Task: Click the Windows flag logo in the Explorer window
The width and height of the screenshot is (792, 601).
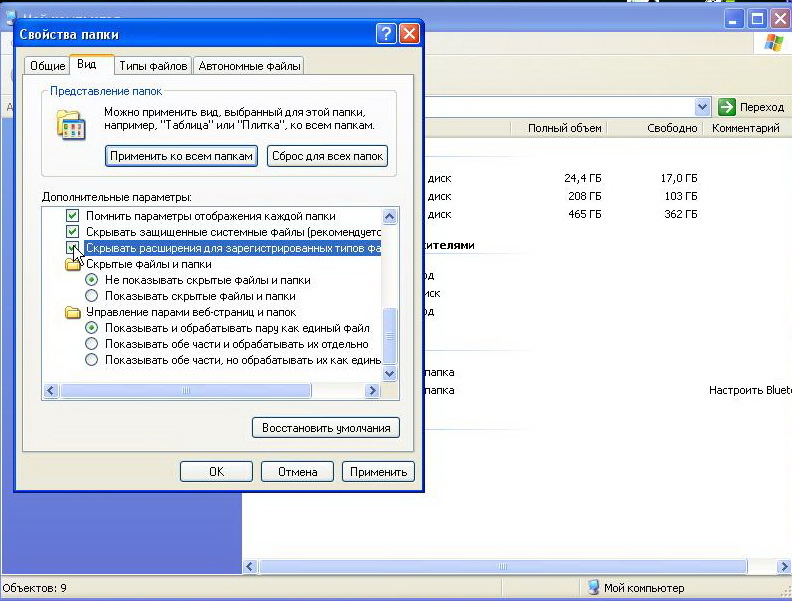Action: (773, 43)
